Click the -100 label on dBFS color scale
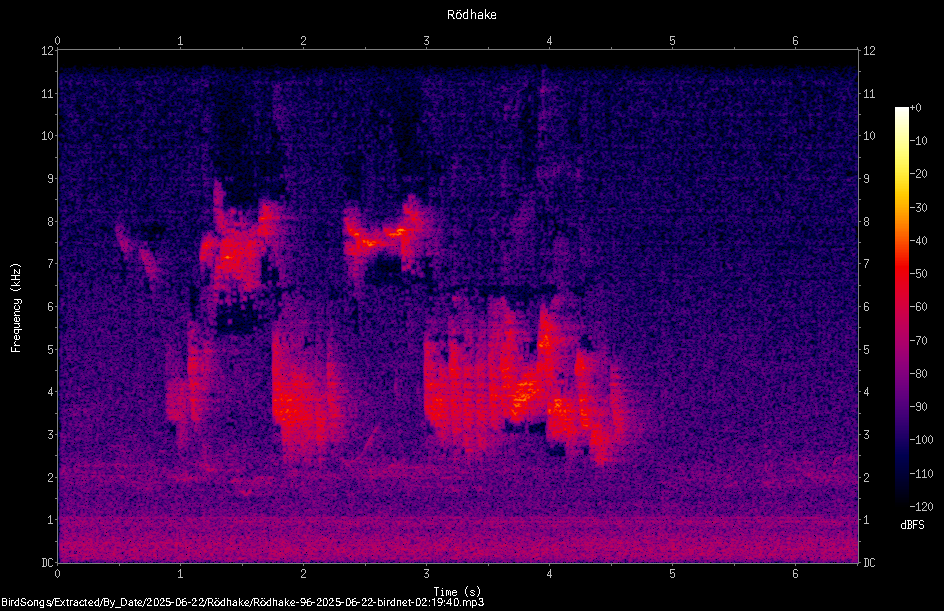The image size is (944, 611). pos(920,439)
